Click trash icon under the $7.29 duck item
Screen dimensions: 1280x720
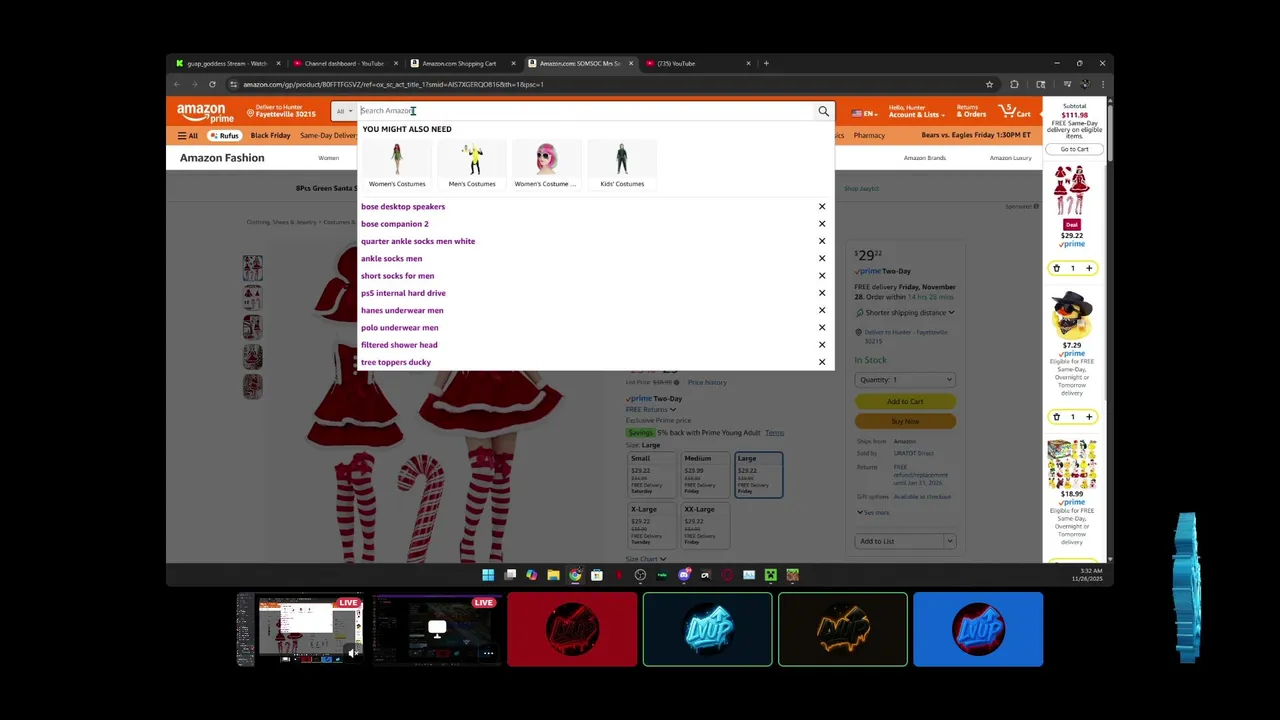click(x=1056, y=417)
